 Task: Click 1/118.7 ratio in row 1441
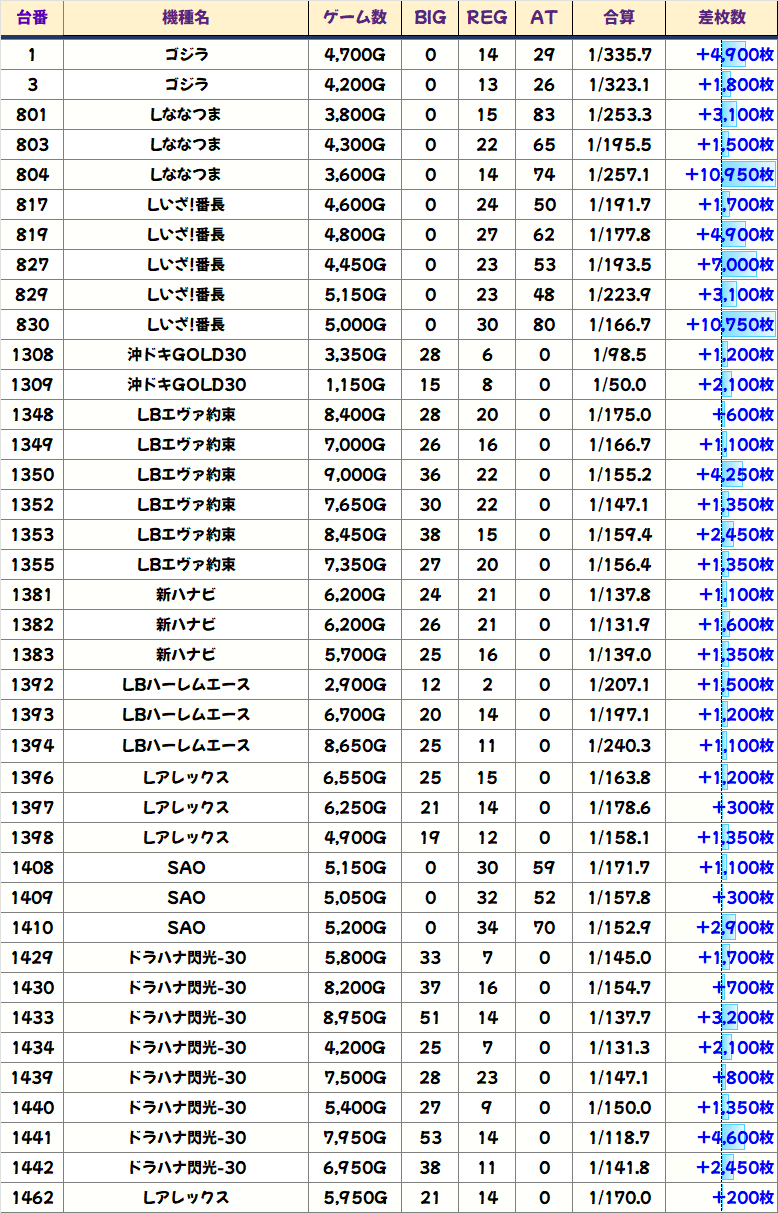619,1137
